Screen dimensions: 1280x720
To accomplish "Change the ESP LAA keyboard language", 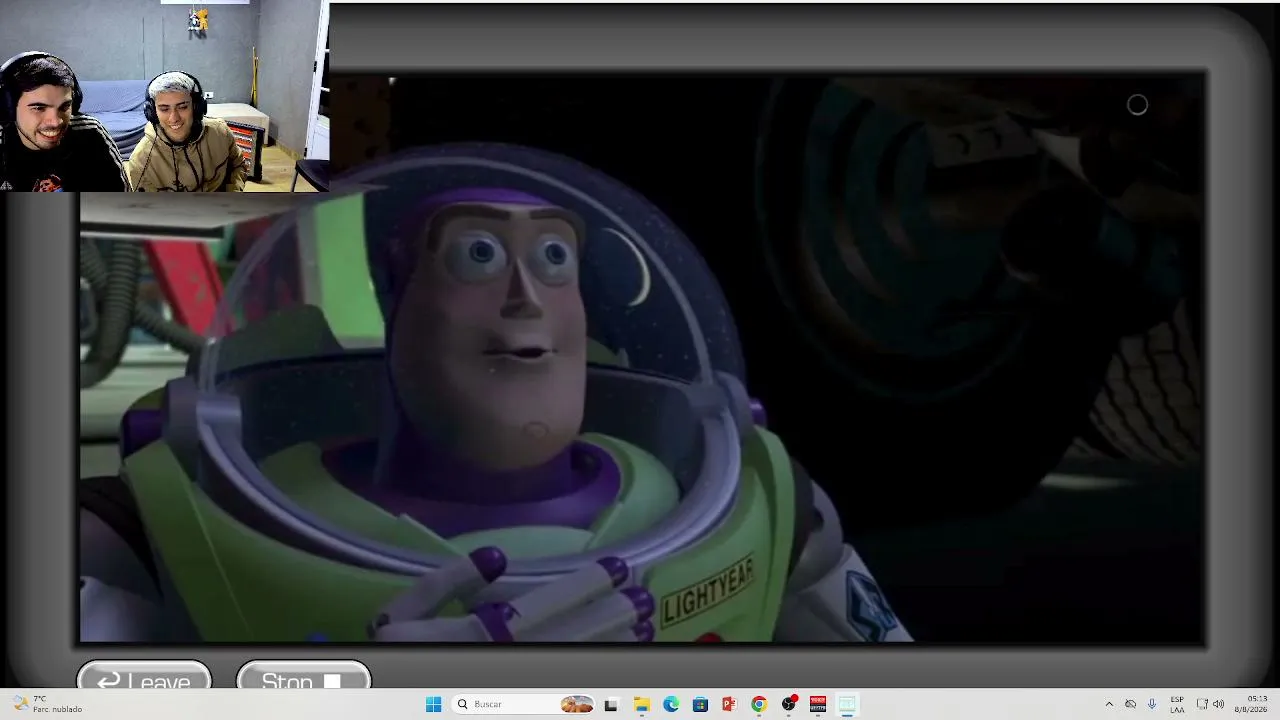I will point(1177,704).
